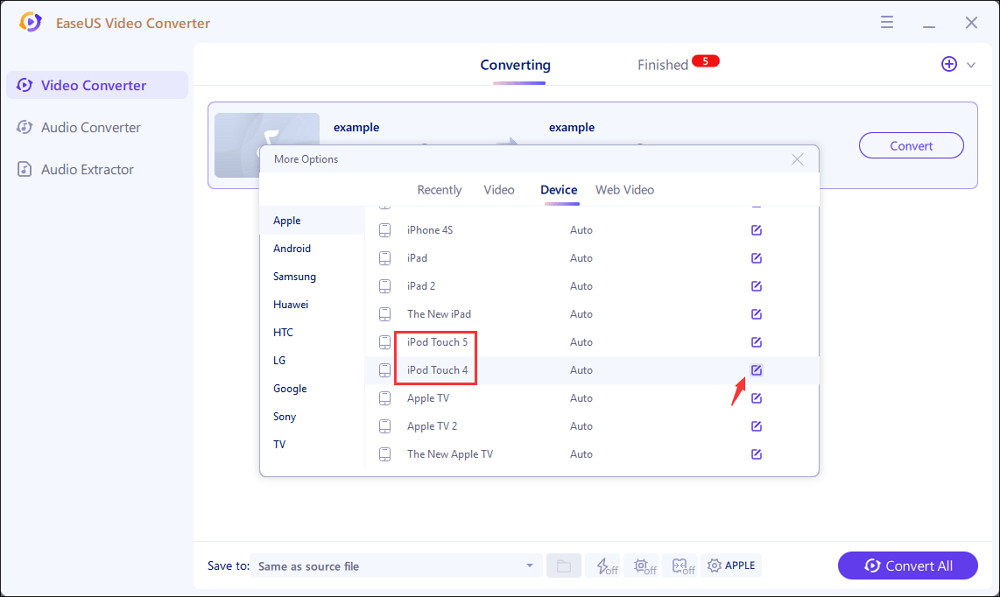Click the add files plus icon
1000x597 pixels.
949,64
